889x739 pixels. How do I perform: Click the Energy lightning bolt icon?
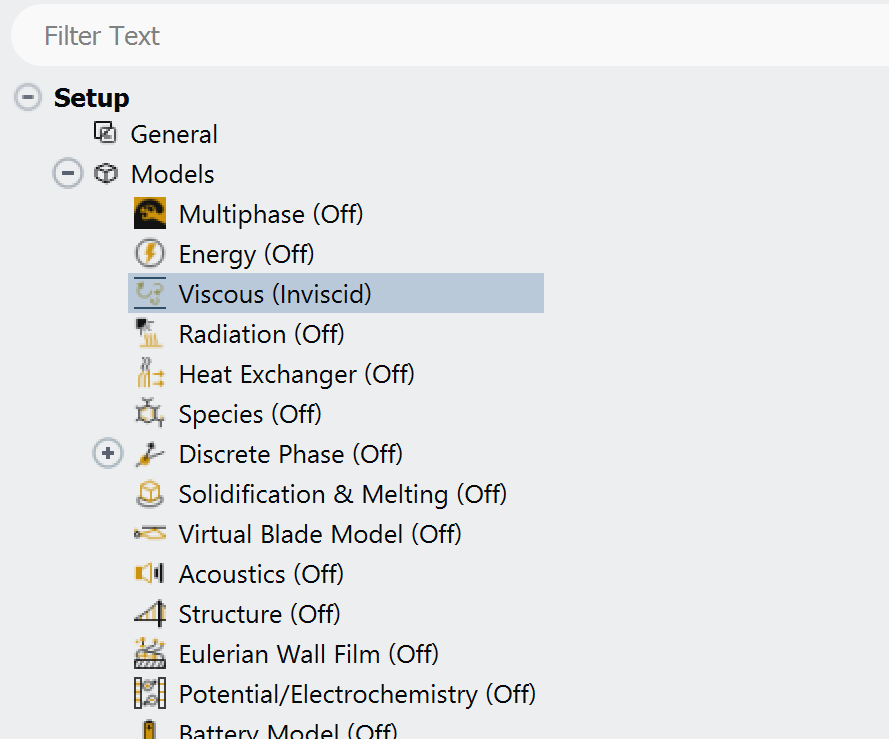(x=149, y=254)
